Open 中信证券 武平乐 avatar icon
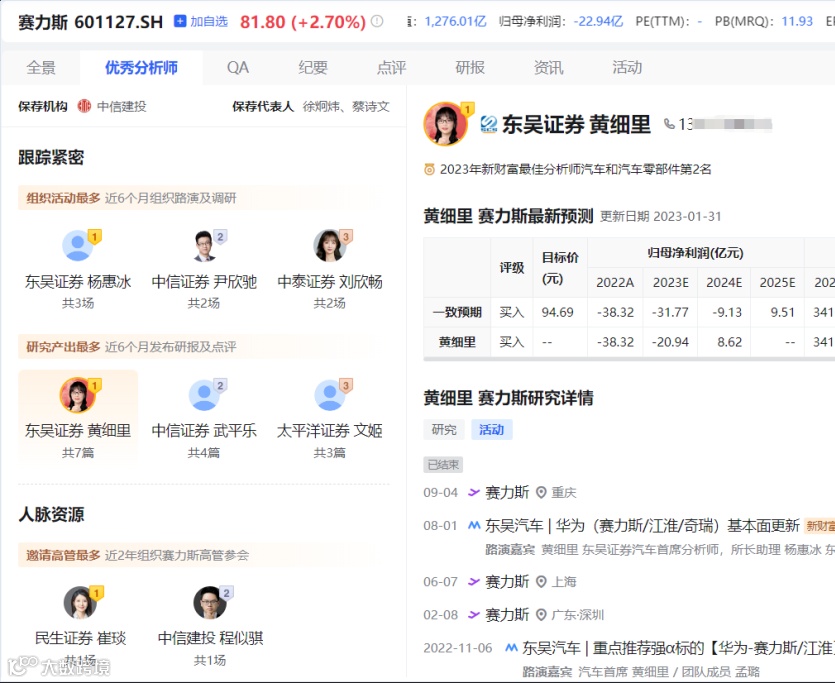 (x=204, y=395)
